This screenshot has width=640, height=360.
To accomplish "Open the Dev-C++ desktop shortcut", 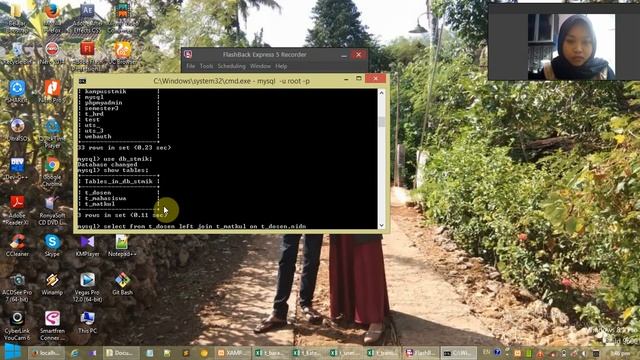I will click(17, 168).
